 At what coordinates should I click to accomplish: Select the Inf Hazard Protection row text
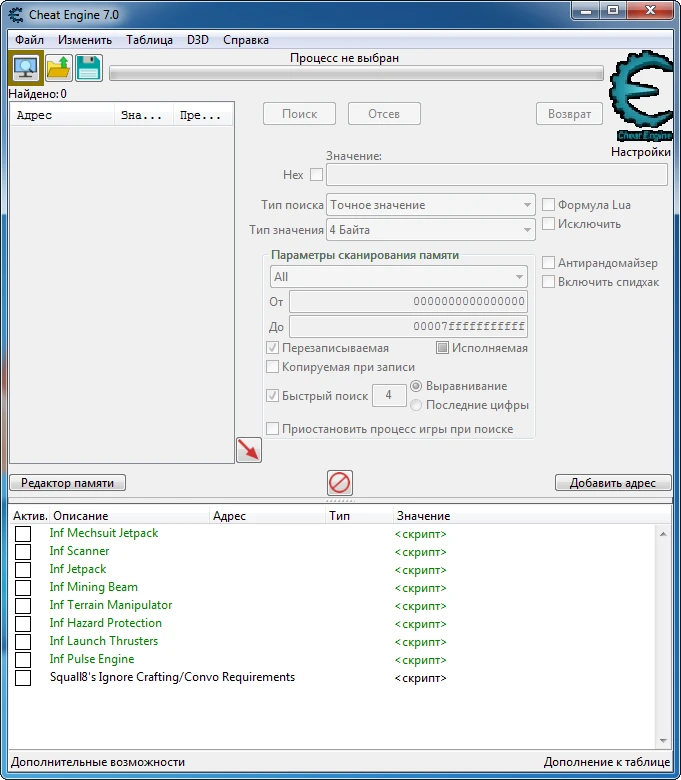point(105,623)
